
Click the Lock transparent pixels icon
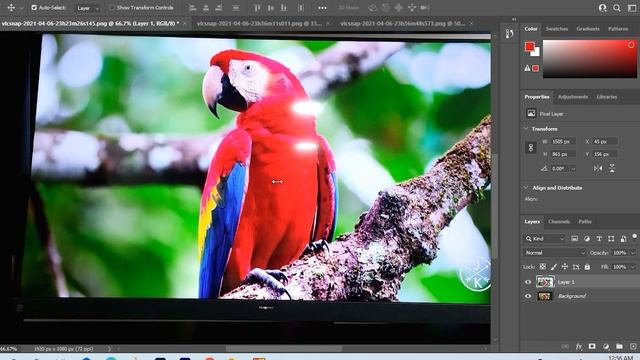point(542,267)
